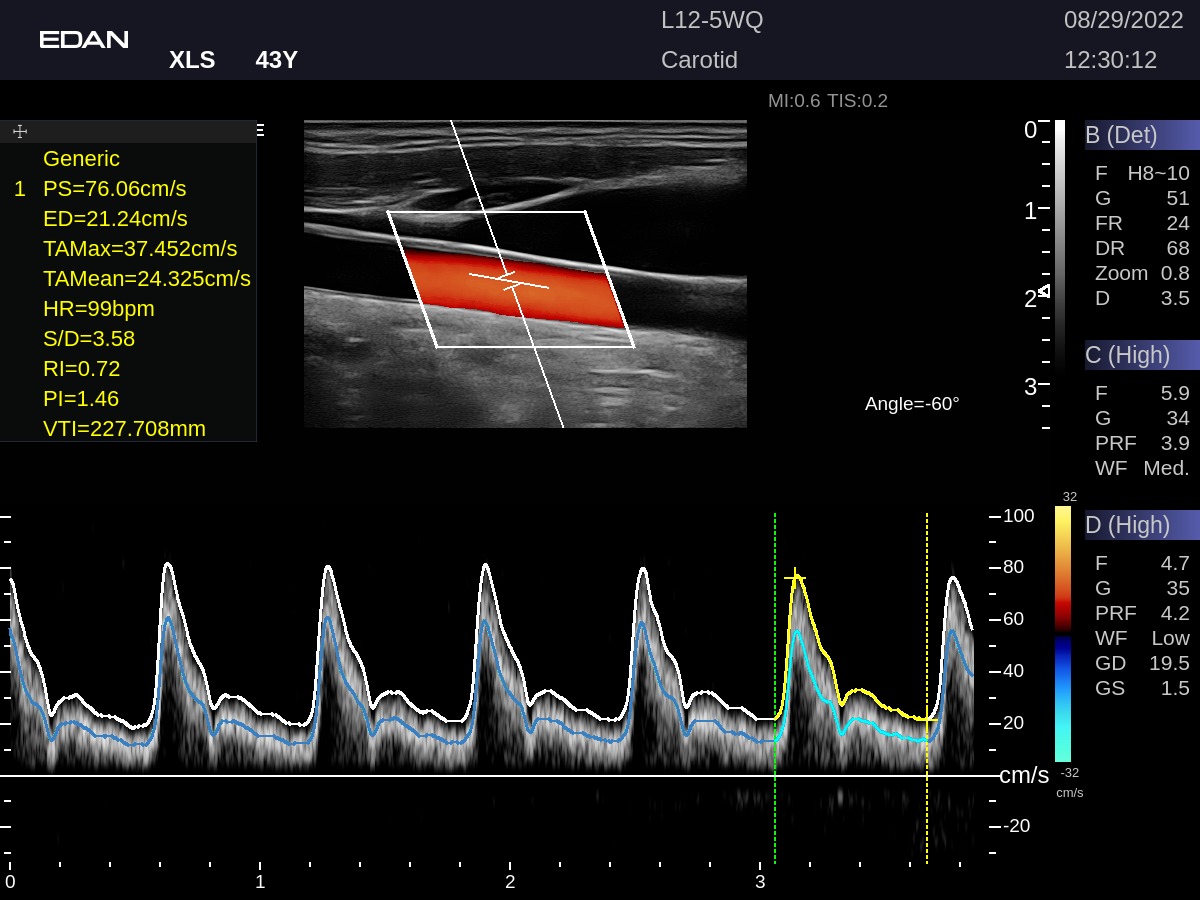The image size is (1200, 900).
Task: Click the PS=76.06cm/s measurement result
Action: coord(114,189)
